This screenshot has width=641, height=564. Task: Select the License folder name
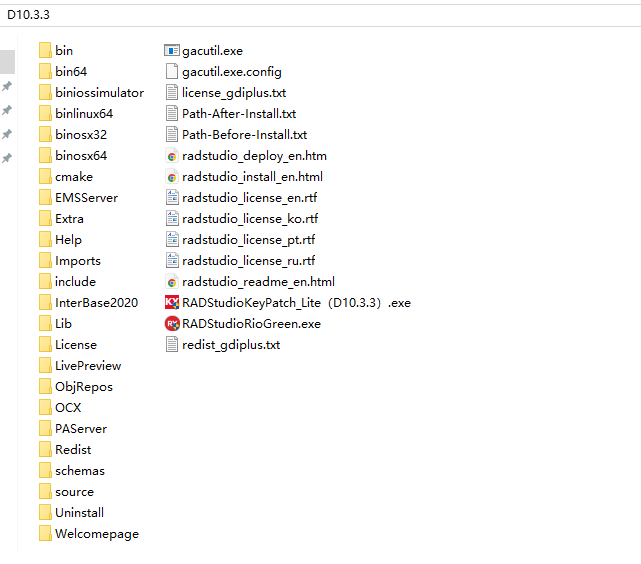coord(76,345)
